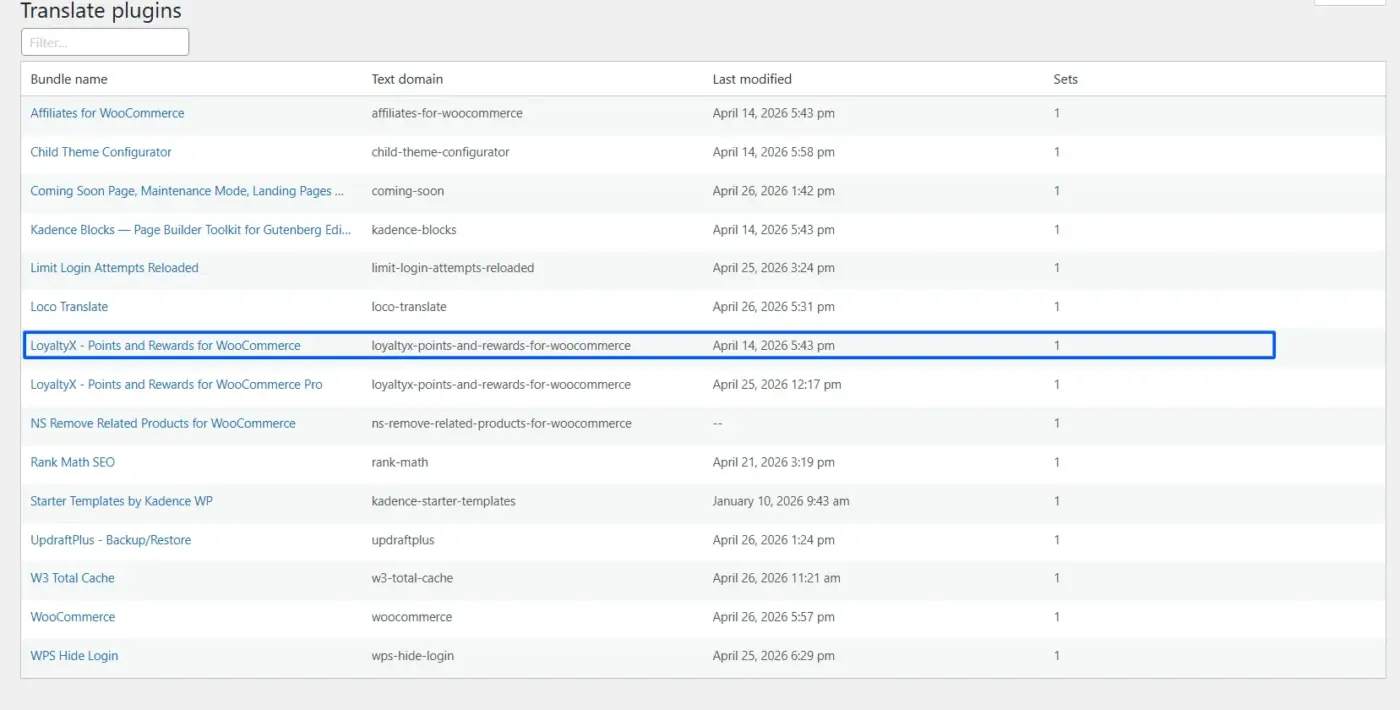Image resolution: width=1400 pixels, height=710 pixels.
Task: Select lowercase text domain 'woocommerce'
Action: tap(411, 617)
